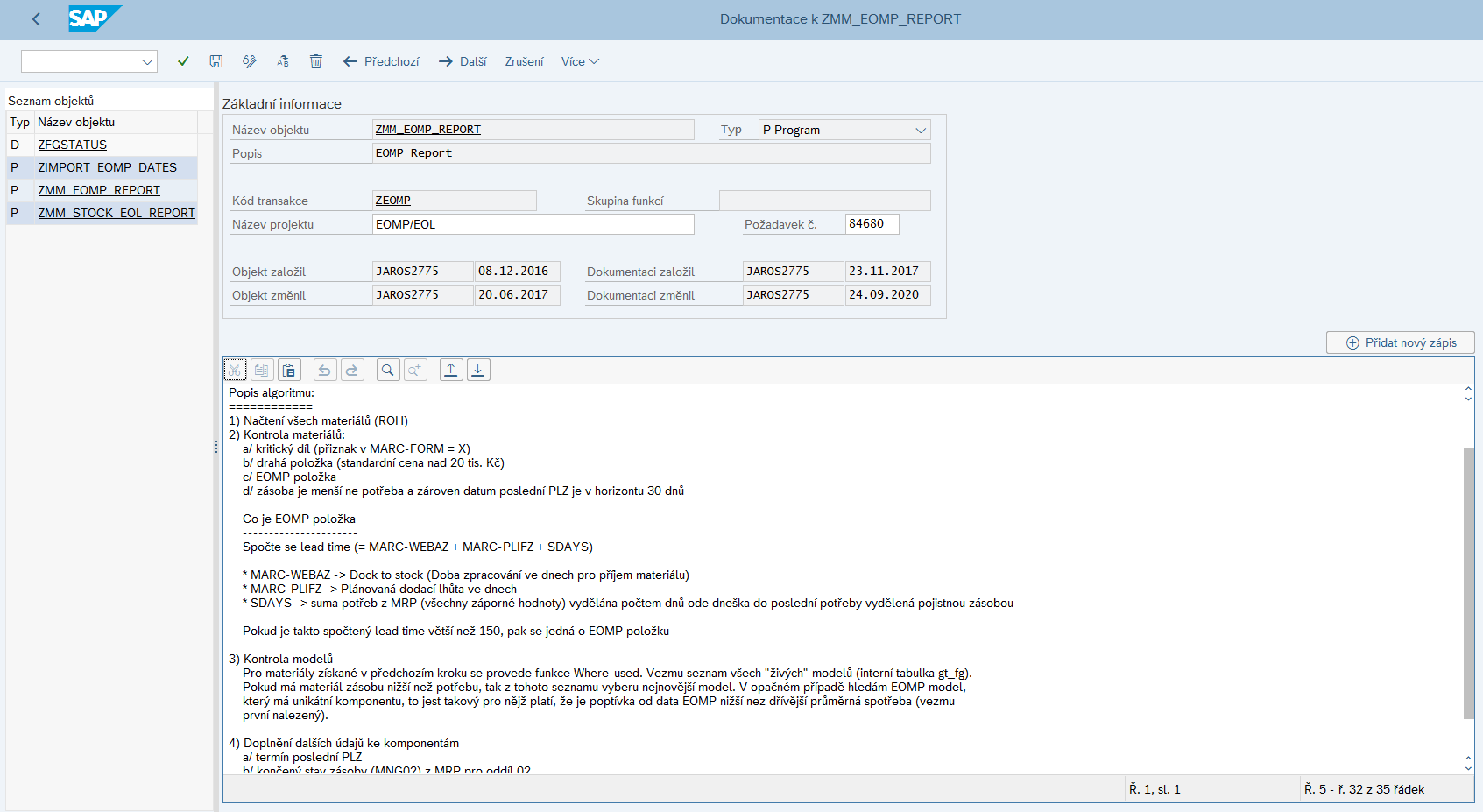Click the trash can delete icon
1483x812 pixels.
coord(316,61)
